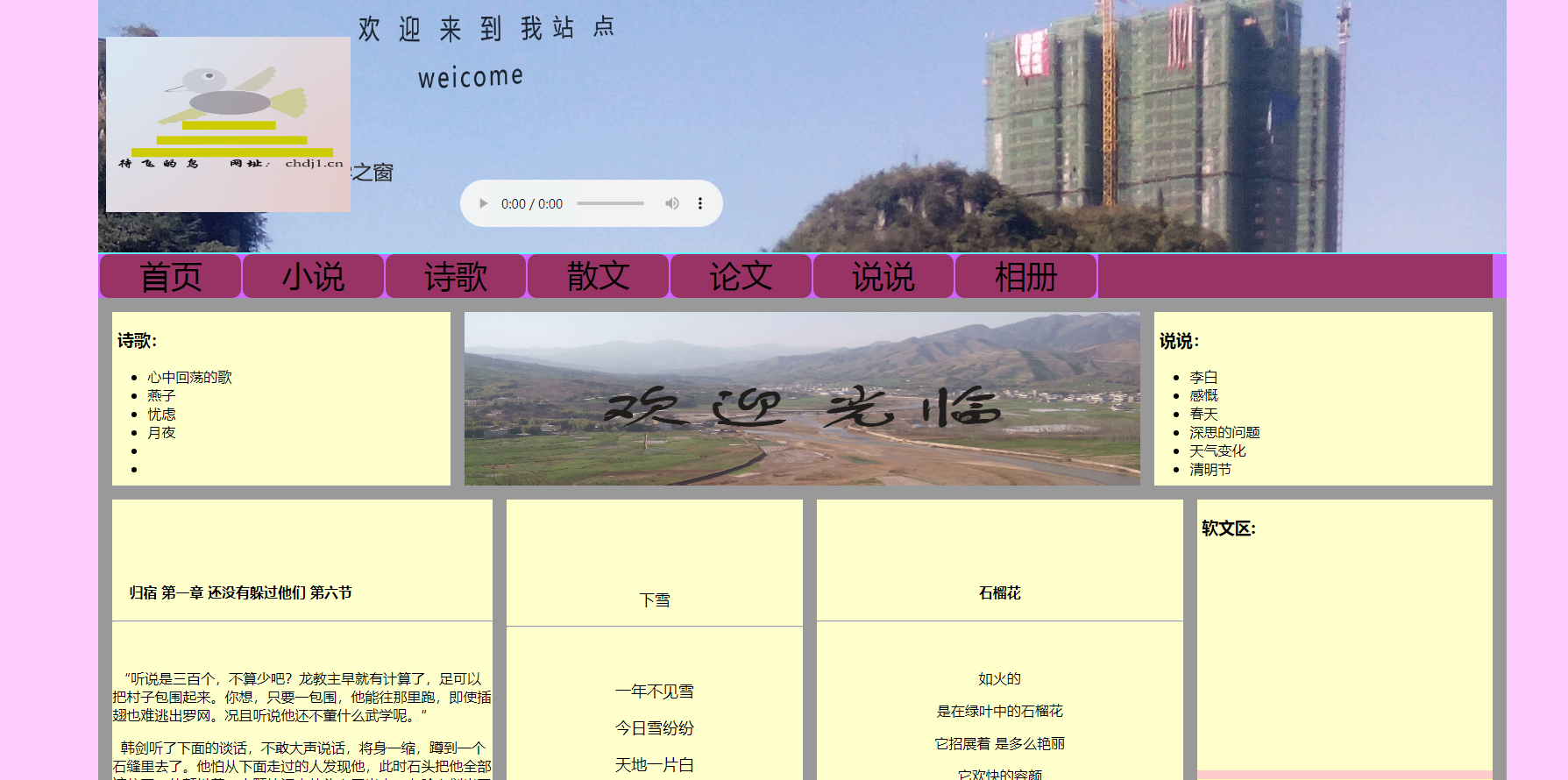The image size is (1568, 780).
Task: Open audio player more options menu
Action: coord(699,203)
